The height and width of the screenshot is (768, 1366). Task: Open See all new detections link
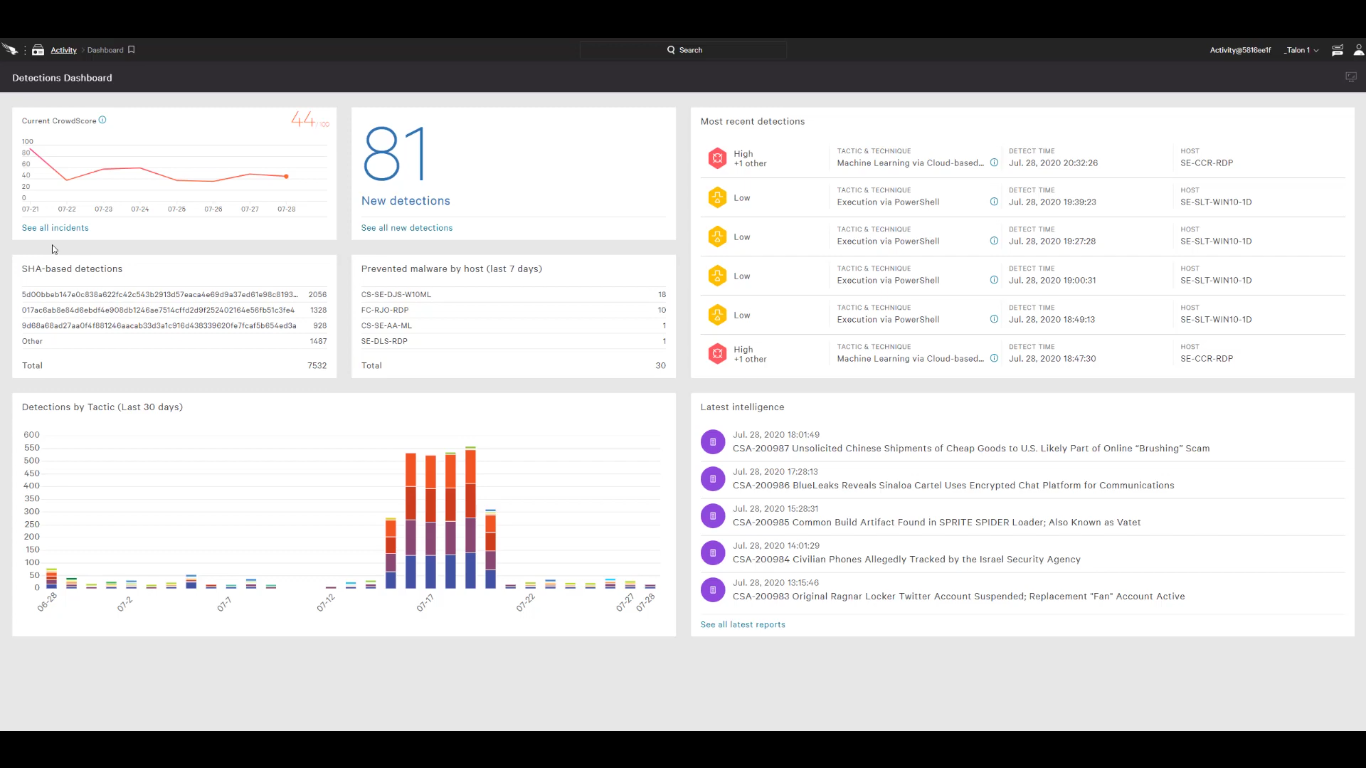407,228
